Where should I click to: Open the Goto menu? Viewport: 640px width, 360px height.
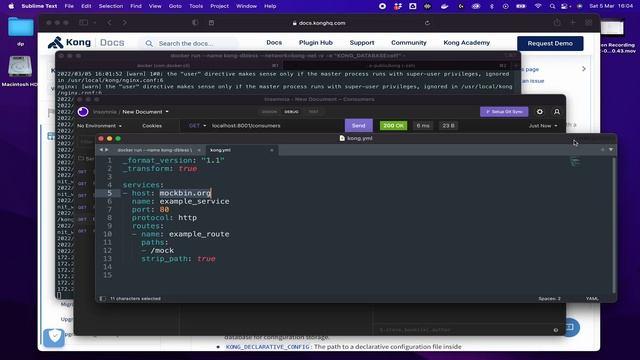coord(175,6)
